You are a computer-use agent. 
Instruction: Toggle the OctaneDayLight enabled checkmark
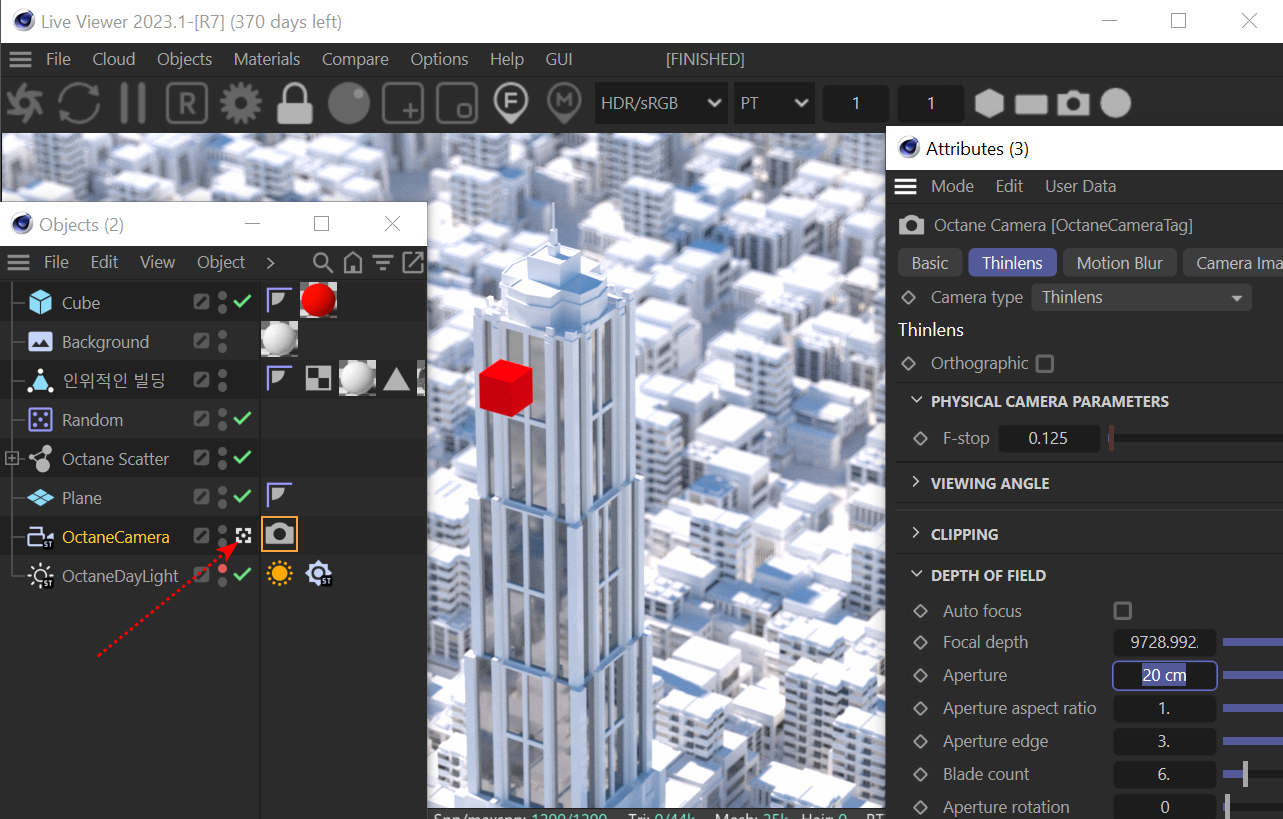pos(242,574)
